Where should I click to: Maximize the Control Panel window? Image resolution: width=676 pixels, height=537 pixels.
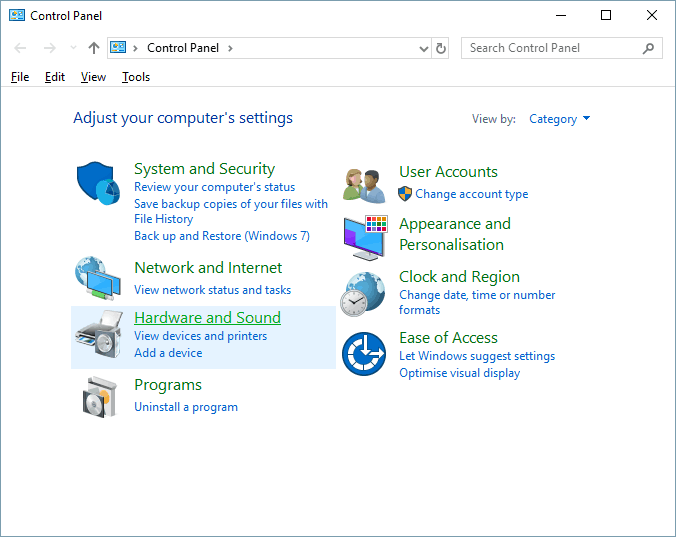click(x=606, y=16)
